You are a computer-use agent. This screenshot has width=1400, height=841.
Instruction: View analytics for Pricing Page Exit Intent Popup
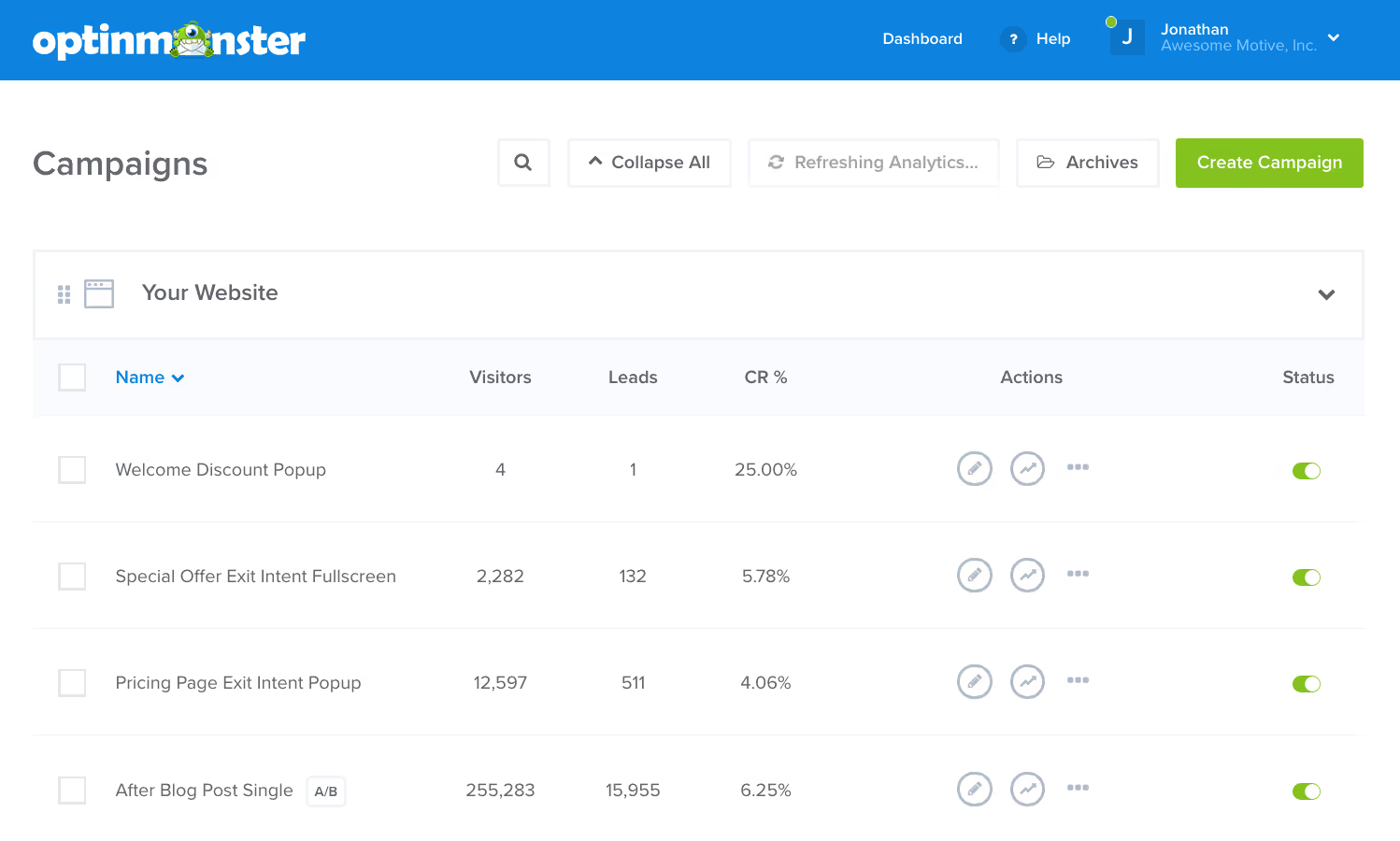1028,681
